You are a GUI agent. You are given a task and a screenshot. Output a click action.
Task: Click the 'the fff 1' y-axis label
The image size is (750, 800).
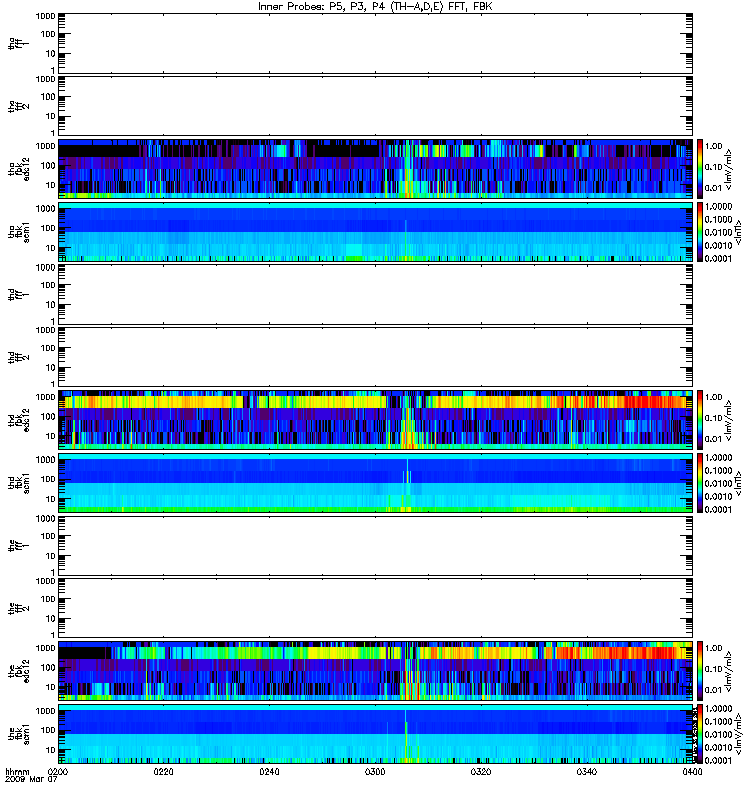tap(18, 545)
